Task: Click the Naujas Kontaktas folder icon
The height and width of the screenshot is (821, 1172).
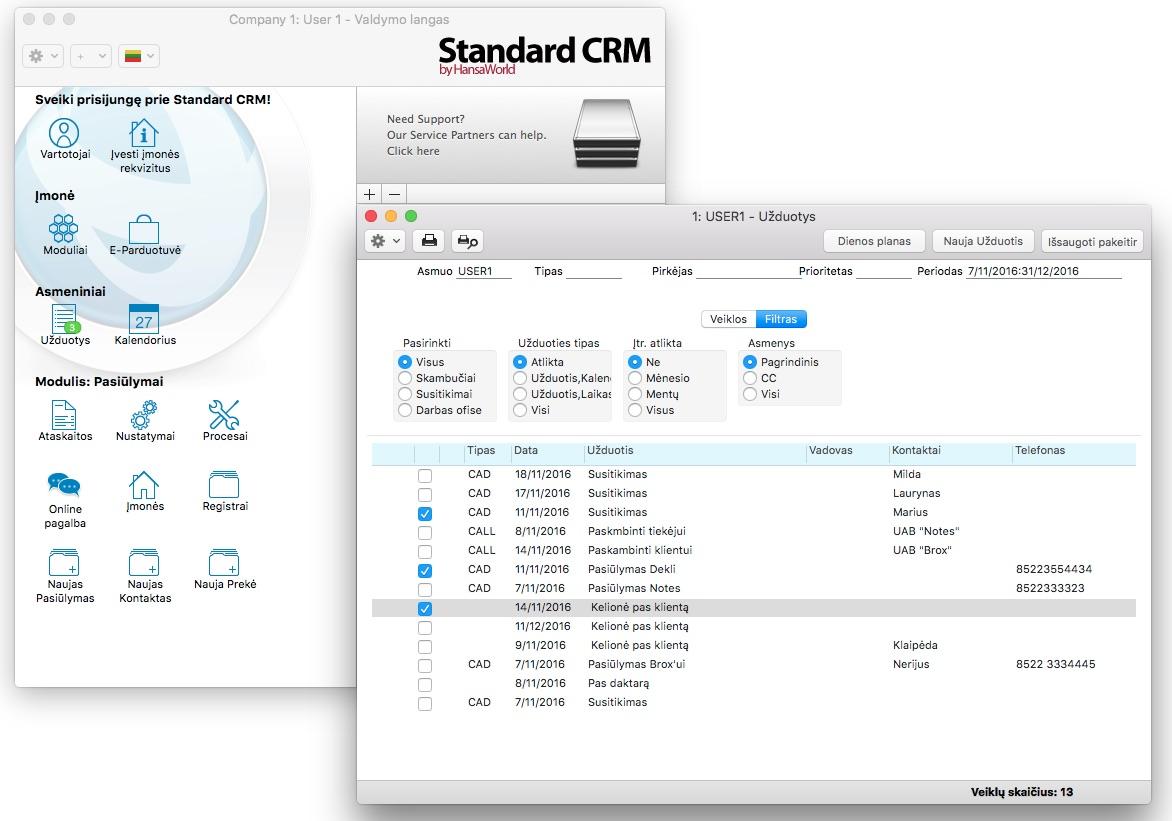Action: [x=144, y=562]
